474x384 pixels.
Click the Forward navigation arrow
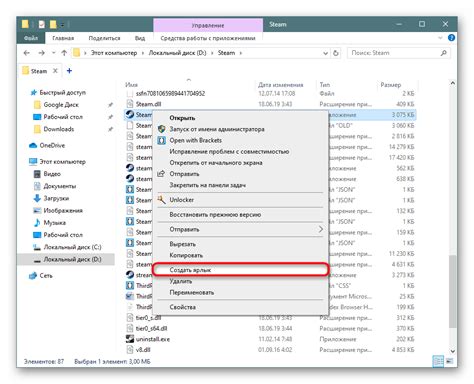pyautogui.click(x=41, y=53)
